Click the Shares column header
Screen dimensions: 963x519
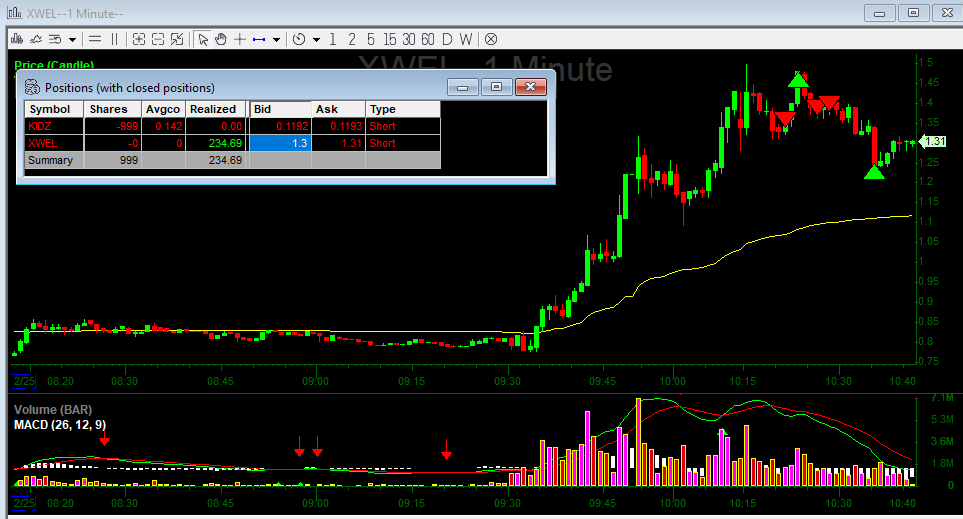coord(112,109)
